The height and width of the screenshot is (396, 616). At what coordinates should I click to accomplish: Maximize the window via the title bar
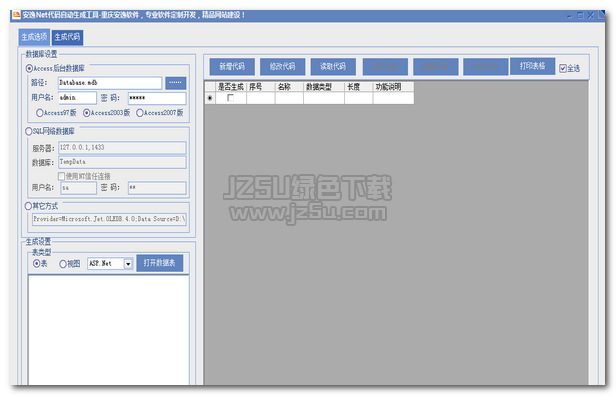580,15
